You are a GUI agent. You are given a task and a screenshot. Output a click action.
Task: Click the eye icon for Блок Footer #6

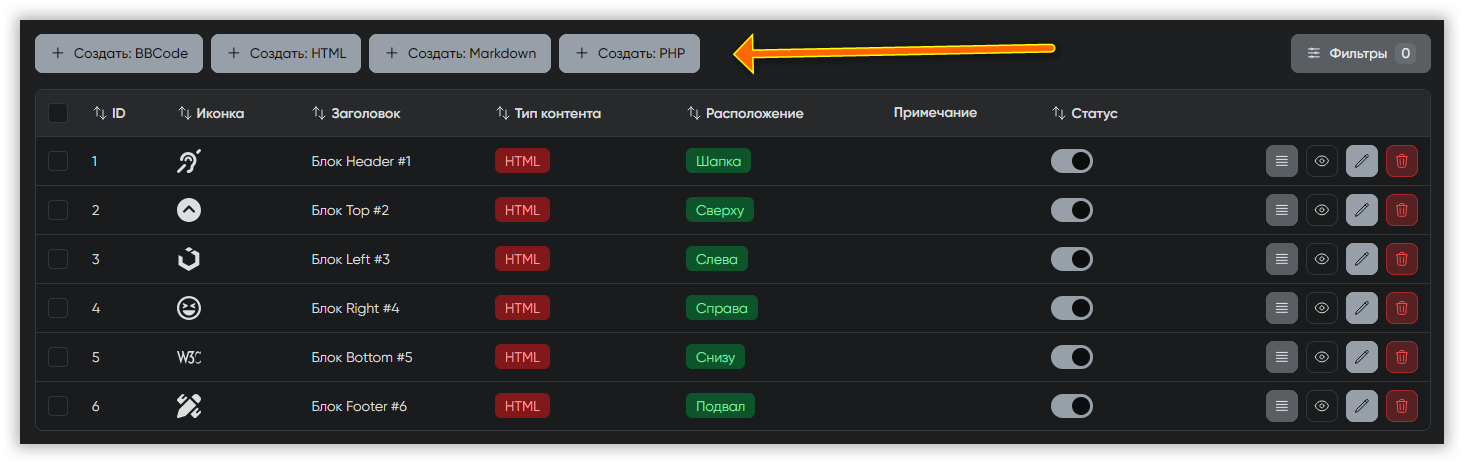click(x=1321, y=406)
